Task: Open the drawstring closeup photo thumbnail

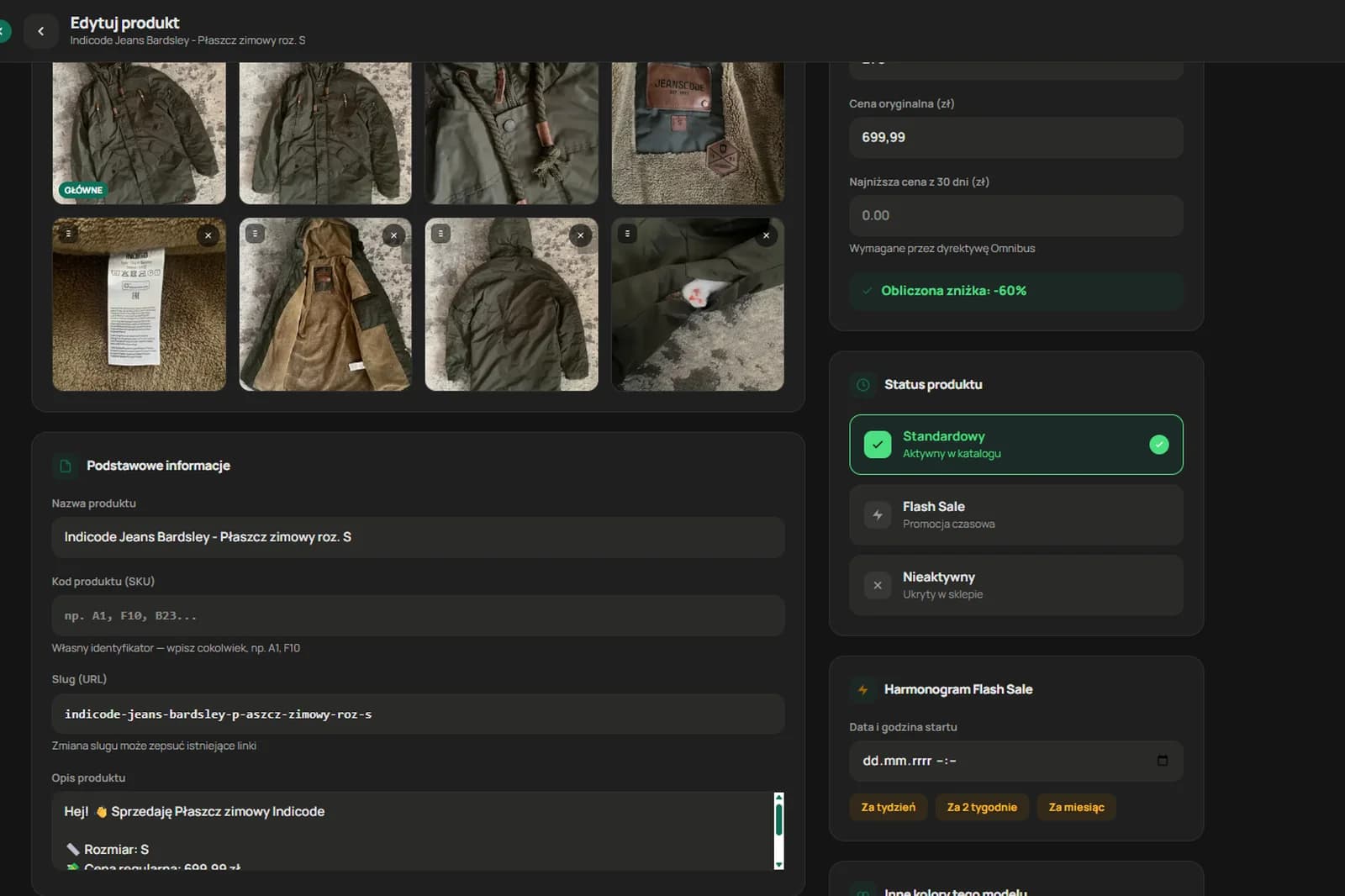Action: pos(511,132)
